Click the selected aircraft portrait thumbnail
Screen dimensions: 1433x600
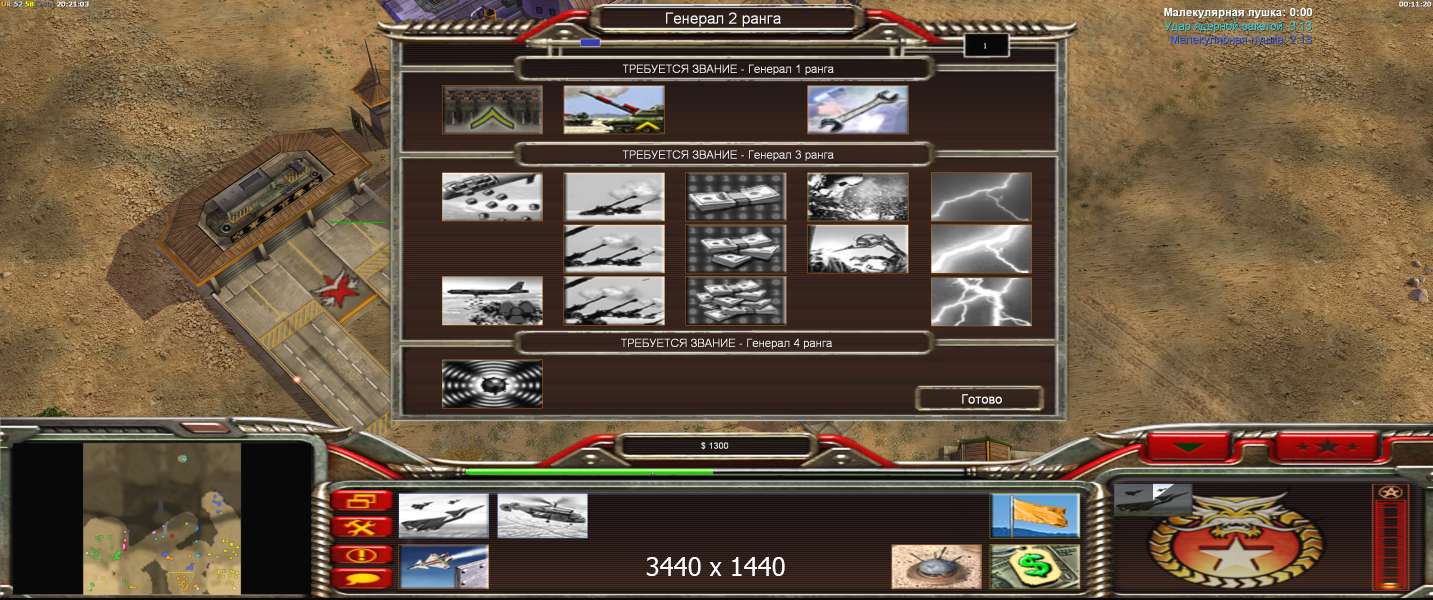click(x=1152, y=499)
